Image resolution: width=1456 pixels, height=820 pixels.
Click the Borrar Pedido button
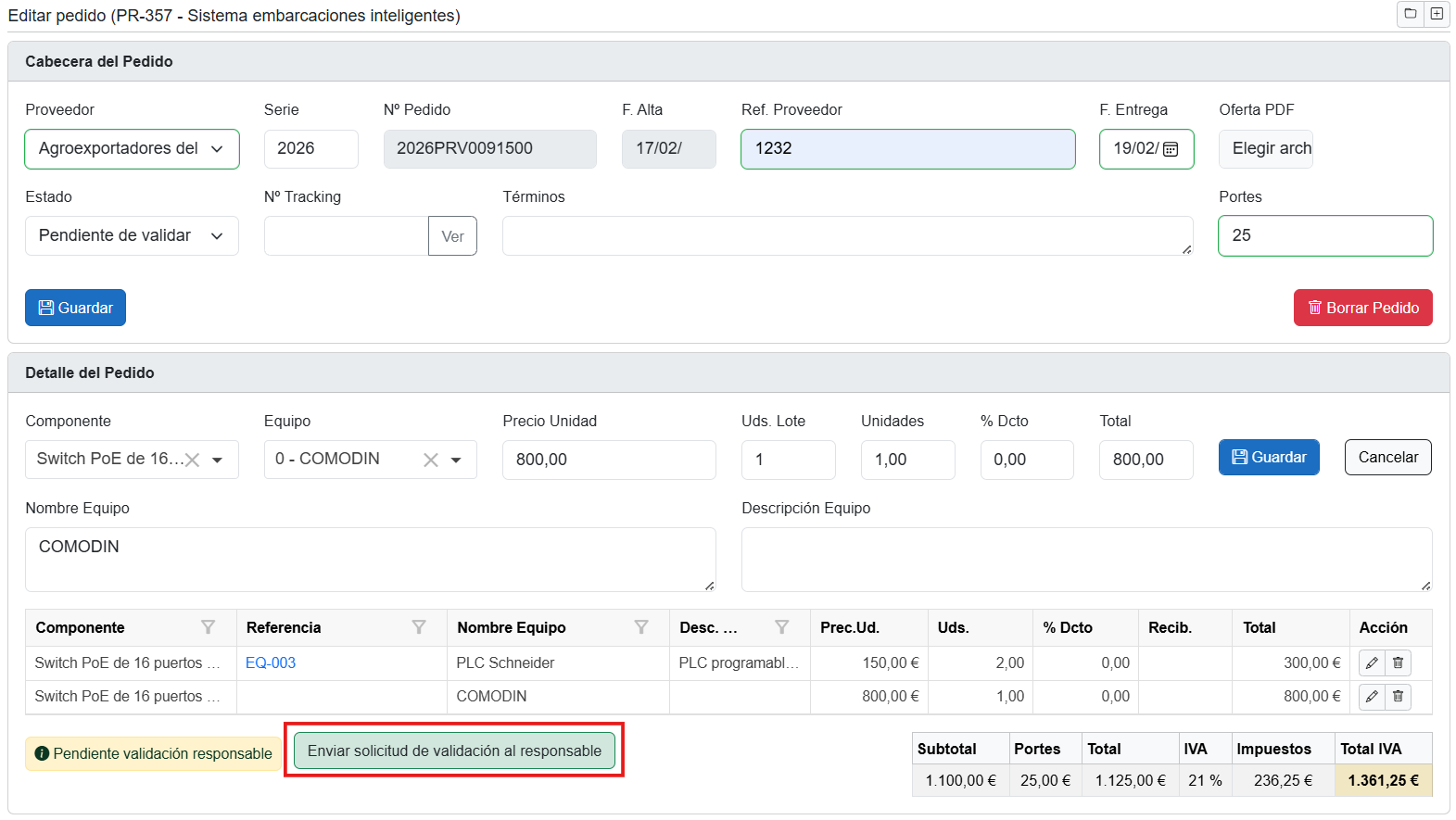coord(1362,308)
